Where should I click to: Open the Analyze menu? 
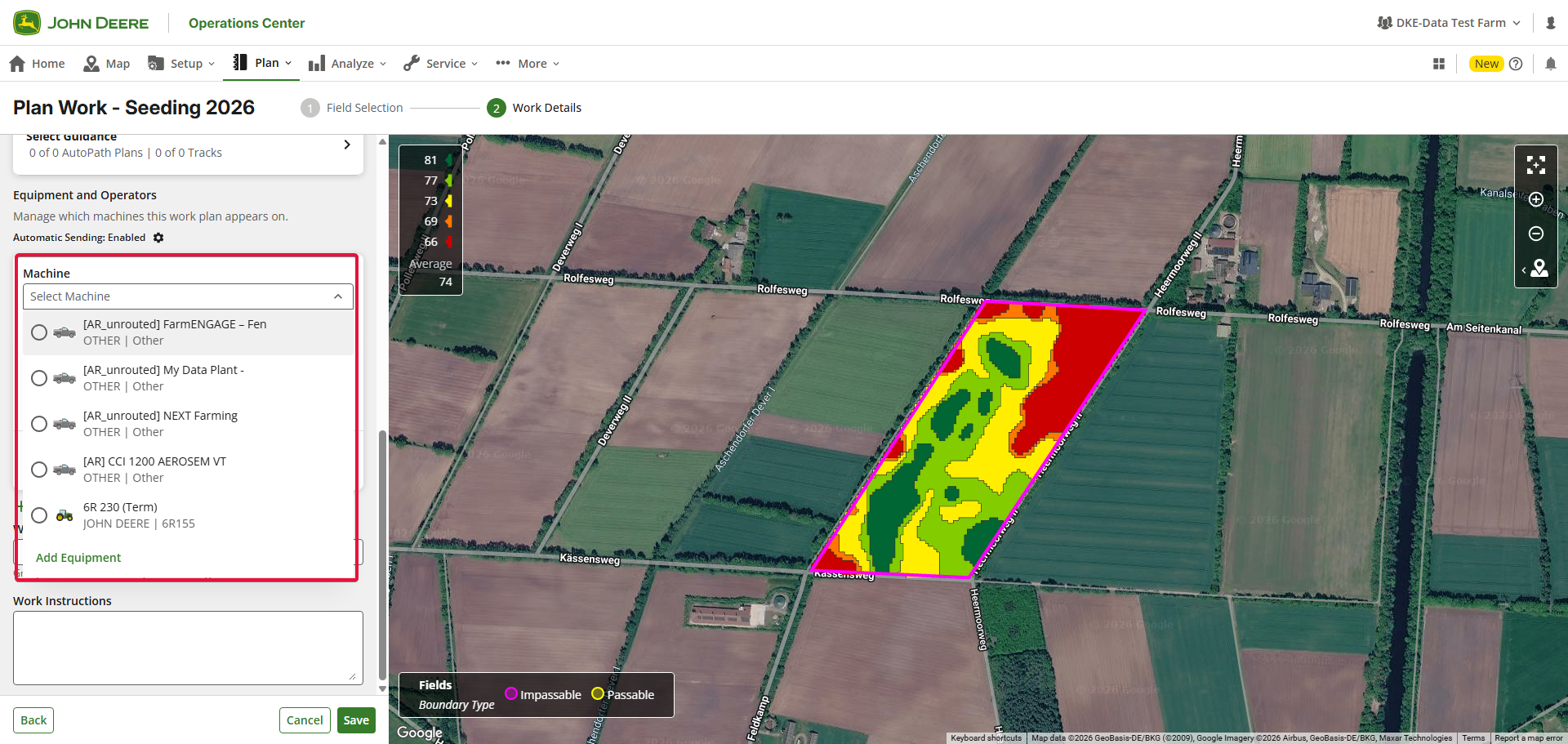347,64
